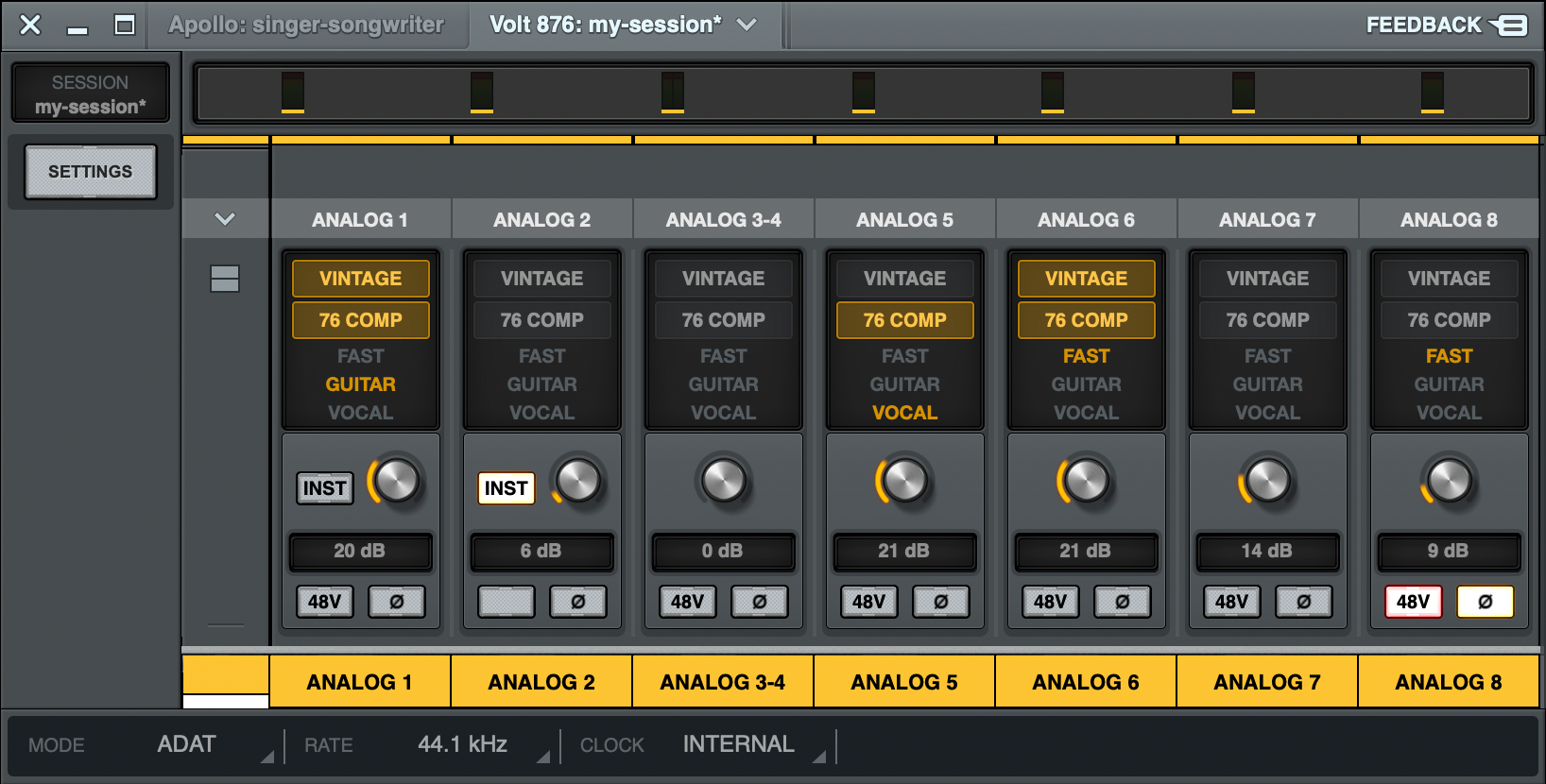Open the Volt 876 session dropdown
The image size is (1546, 784).
747,26
